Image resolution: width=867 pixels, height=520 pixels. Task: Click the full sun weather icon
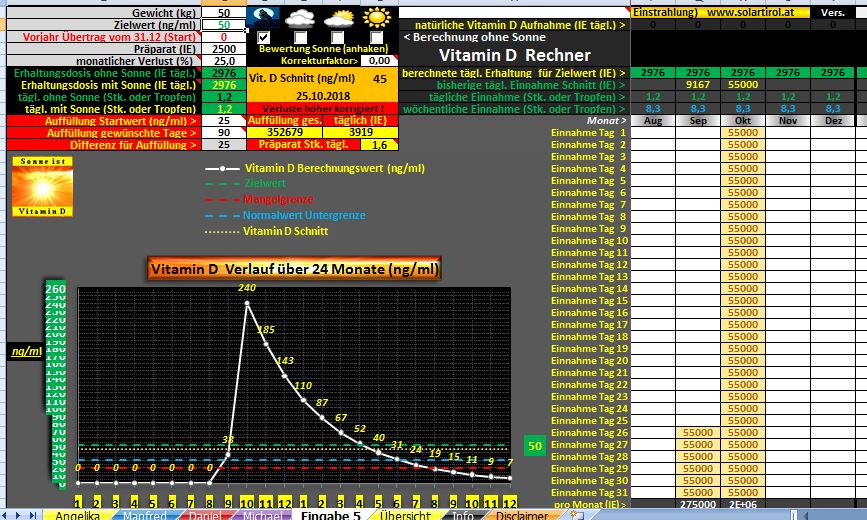(377, 18)
